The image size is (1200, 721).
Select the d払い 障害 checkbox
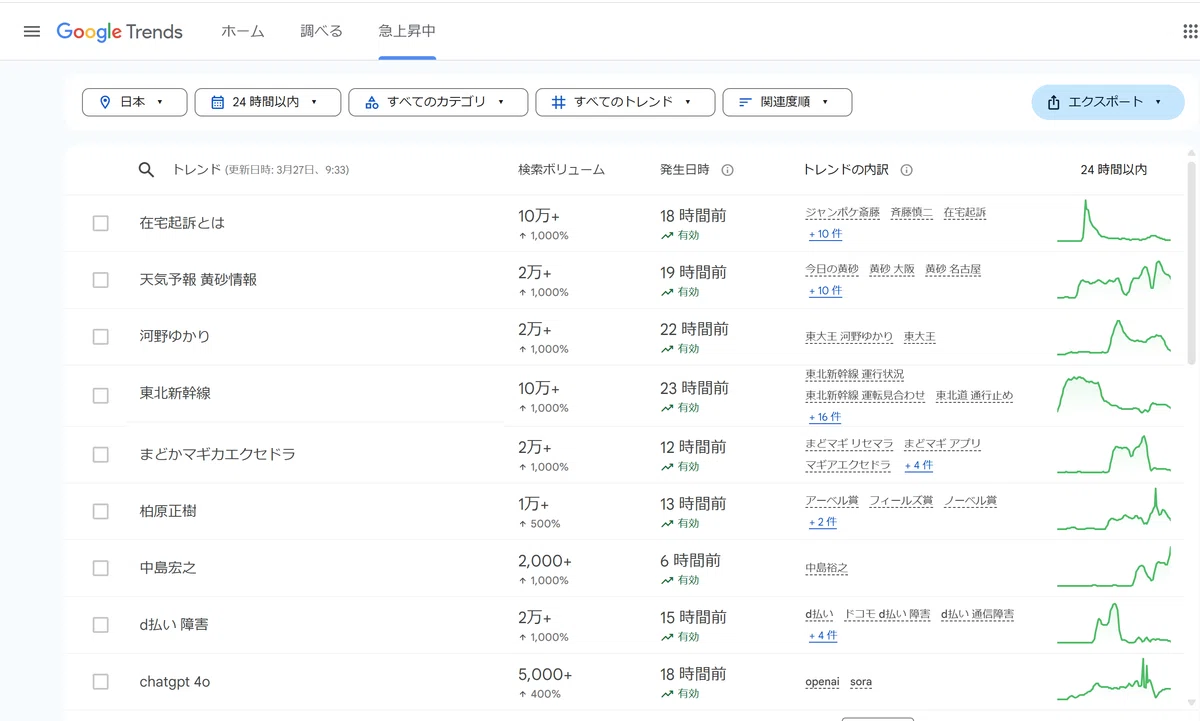100,625
